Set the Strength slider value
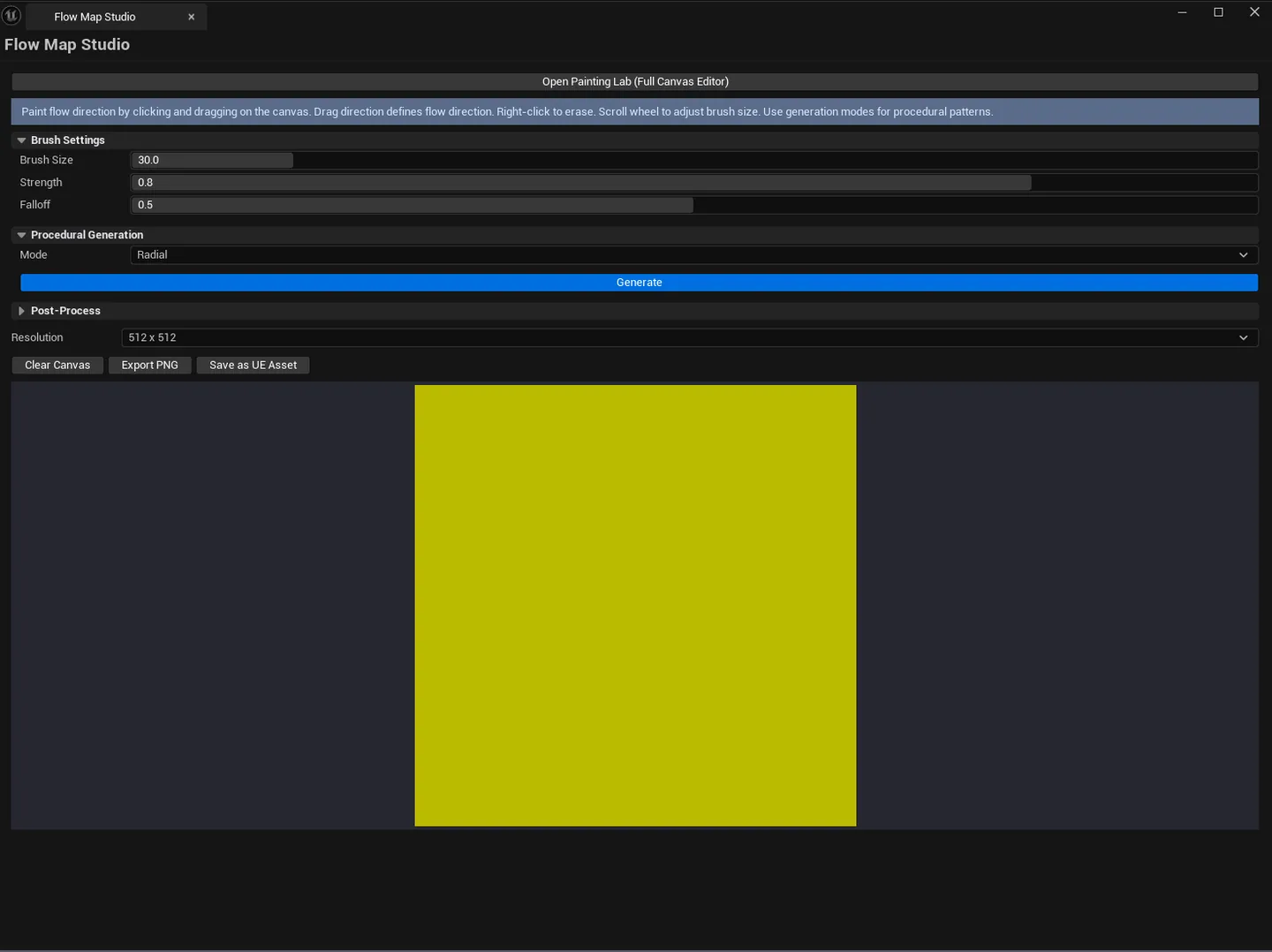Image resolution: width=1272 pixels, height=952 pixels. pyautogui.click(x=694, y=183)
